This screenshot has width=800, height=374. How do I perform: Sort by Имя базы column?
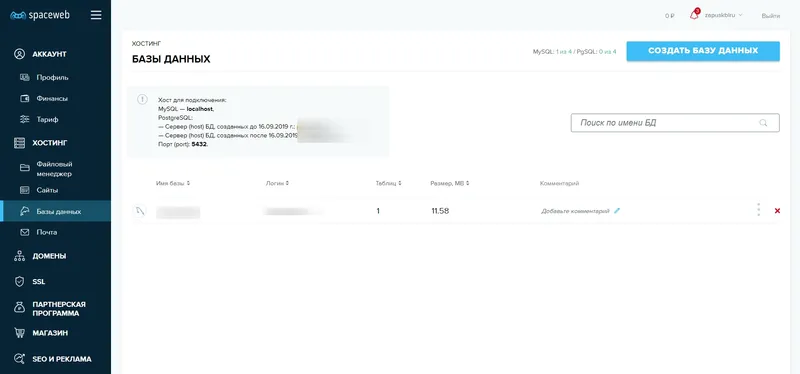173,183
